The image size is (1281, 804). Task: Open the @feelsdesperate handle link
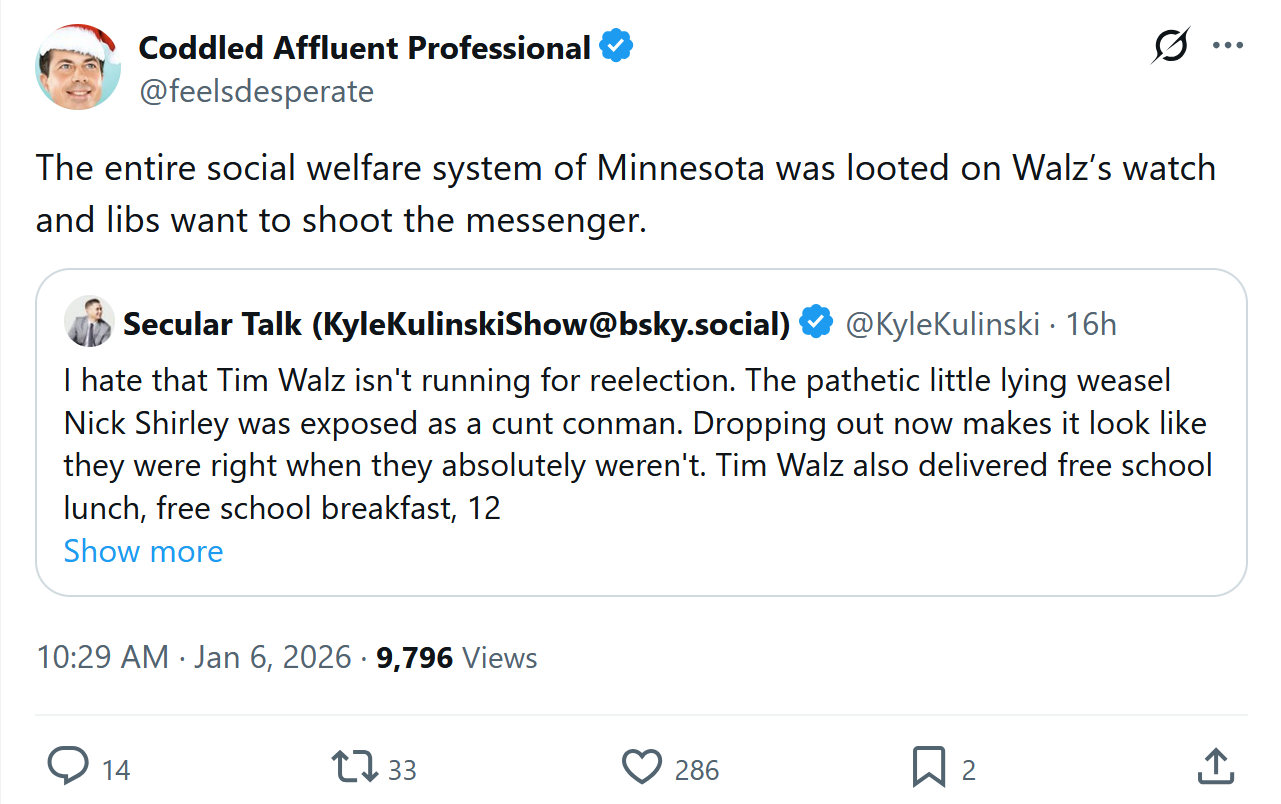click(256, 92)
